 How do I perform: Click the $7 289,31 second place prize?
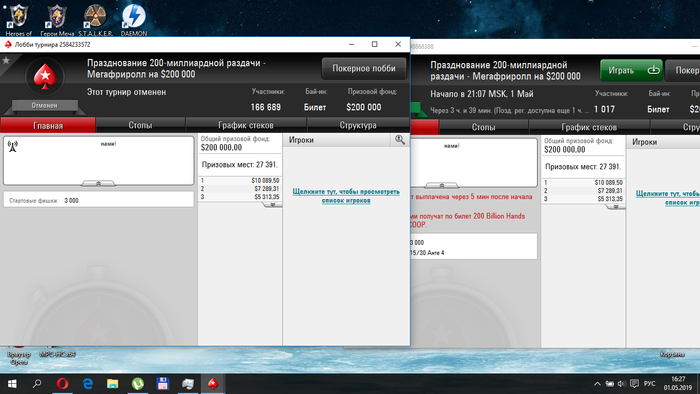tap(267, 189)
